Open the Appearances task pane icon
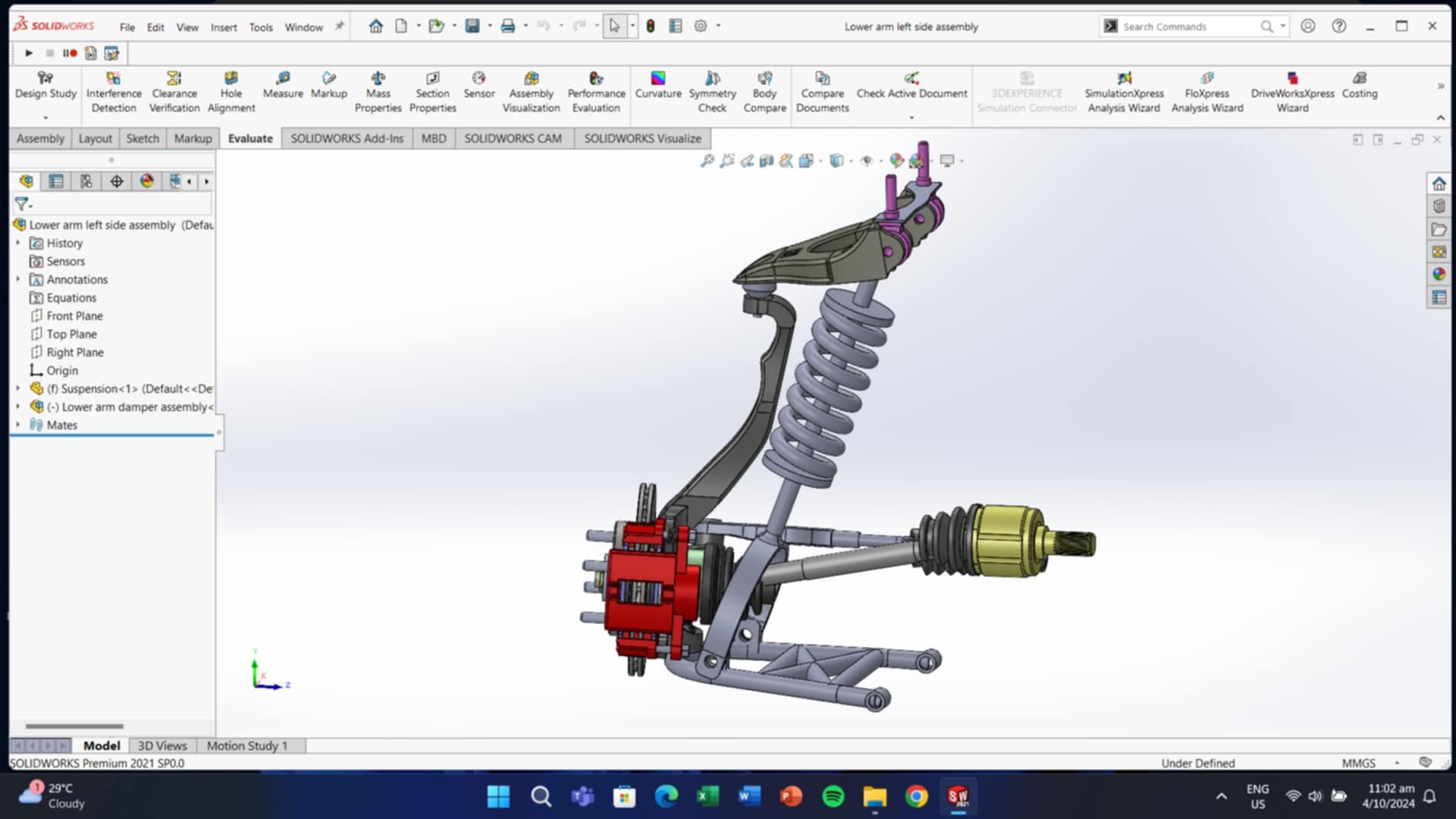This screenshot has width=1456, height=819. click(x=1439, y=275)
